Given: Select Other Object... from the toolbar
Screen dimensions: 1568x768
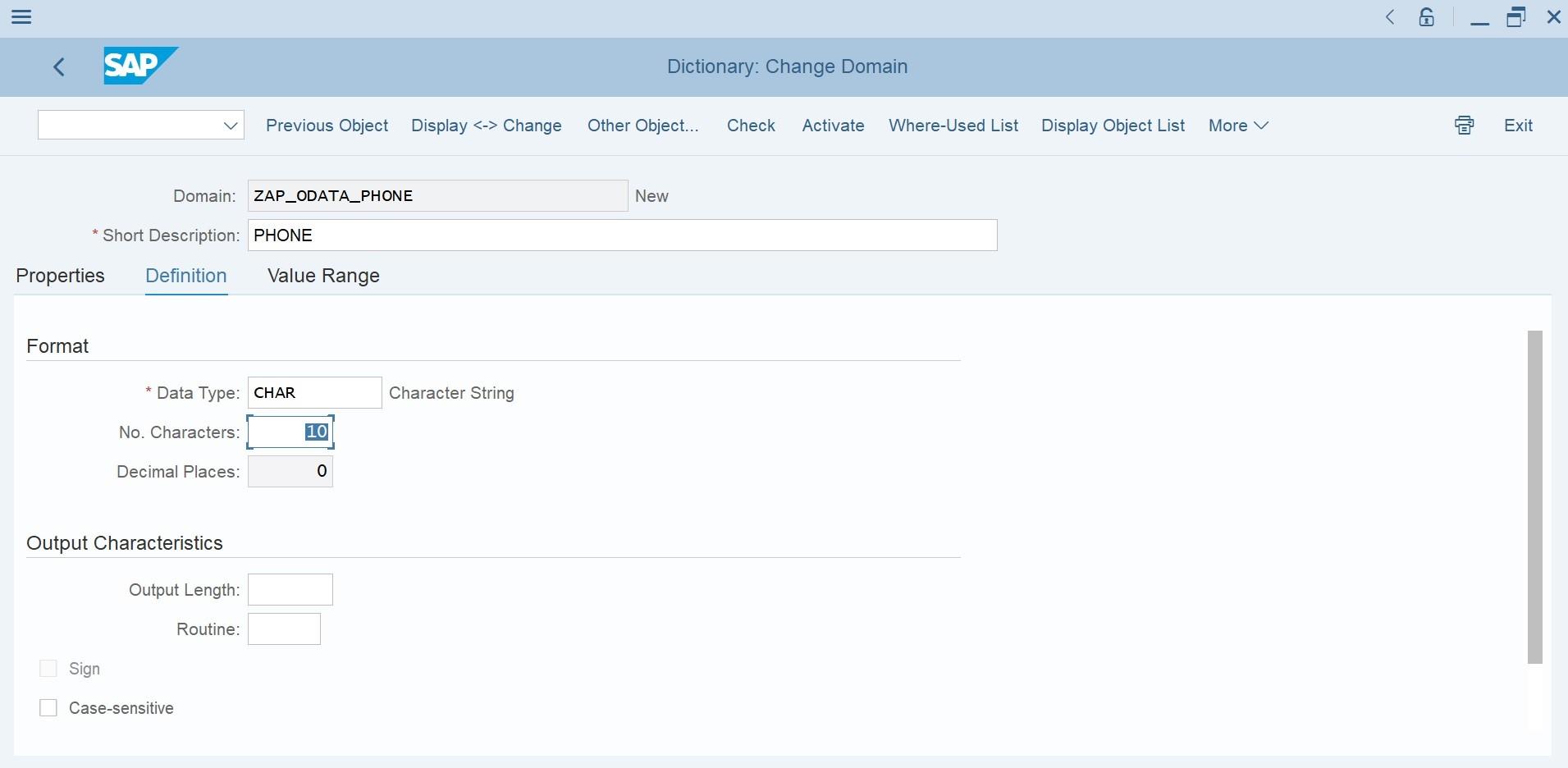Looking at the screenshot, I should pyautogui.click(x=642, y=126).
